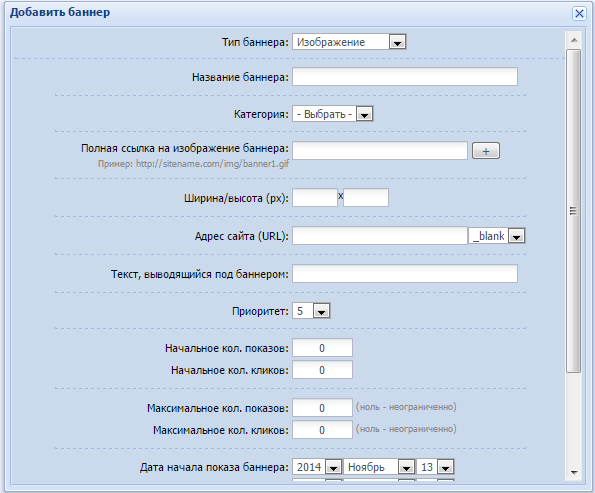Open the Приоритет dropdown
The height and width of the screenshot is (493, 595).
(x=311, y=311)
